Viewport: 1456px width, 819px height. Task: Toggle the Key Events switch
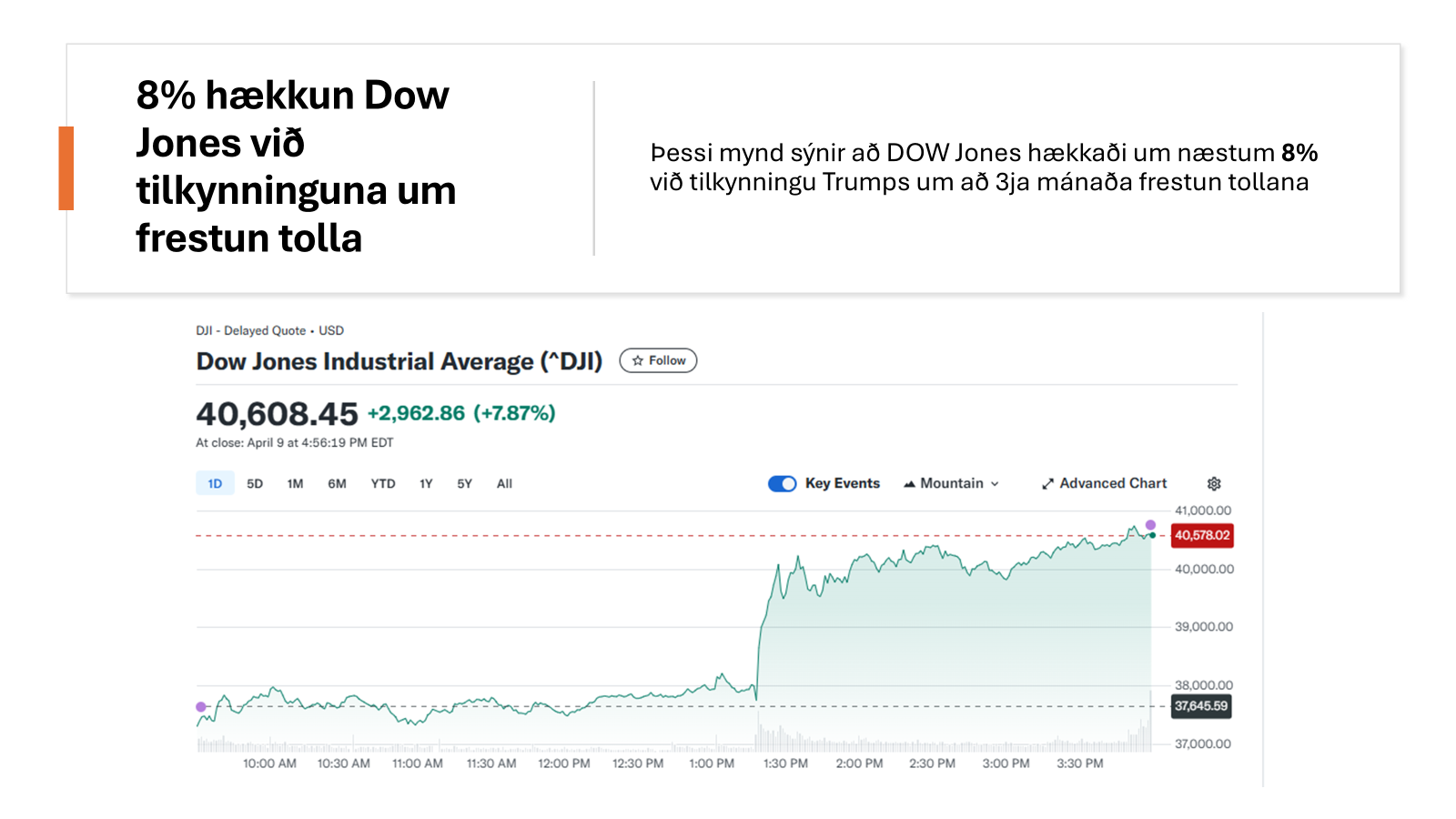782,484
